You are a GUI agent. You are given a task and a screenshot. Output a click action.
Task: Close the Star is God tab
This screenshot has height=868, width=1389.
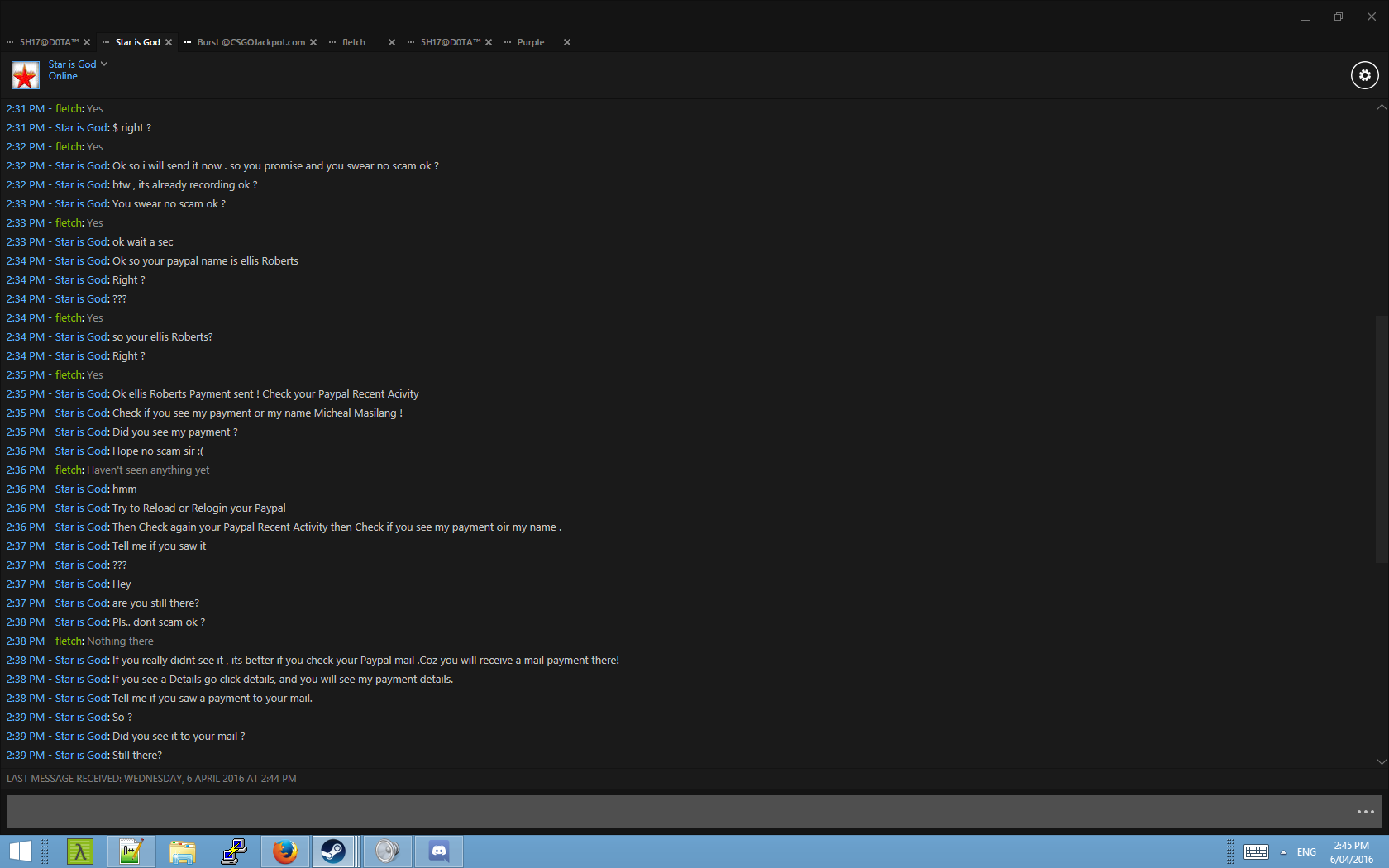pyautogui.click(x=169, y=42)
